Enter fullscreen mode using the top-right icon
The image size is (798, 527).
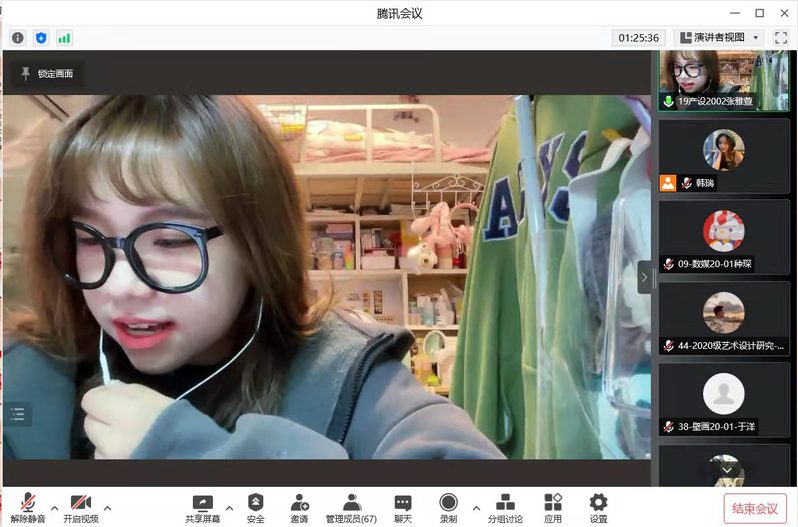pos(781,38)
